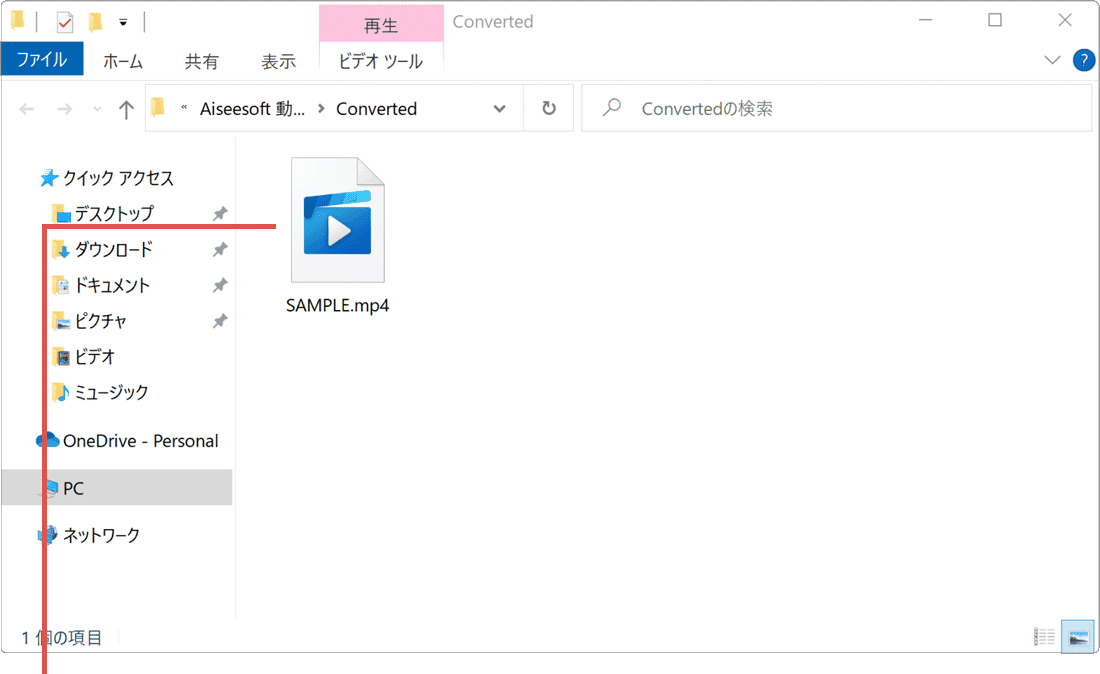Open the ファイル menu

coord(42,59)
